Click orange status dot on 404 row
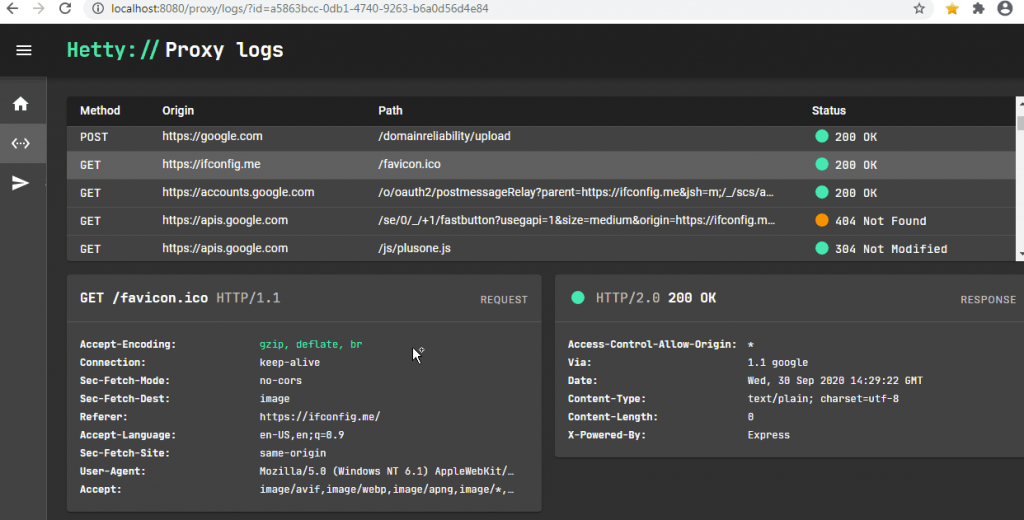Viewport: 1024px width, 520px height. [822, 220]
